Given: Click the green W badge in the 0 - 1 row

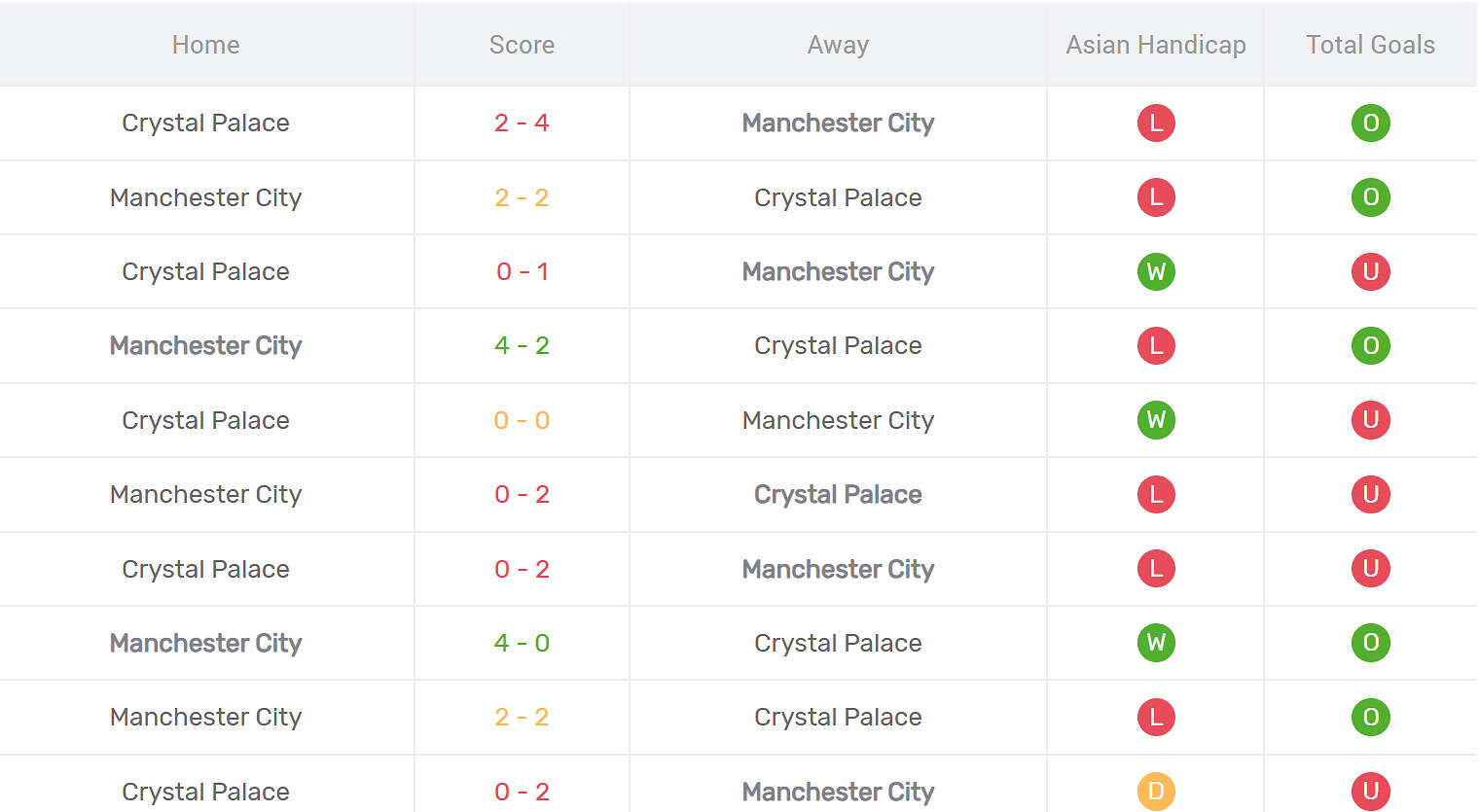Looking at the screenshot, I should point(1156,271).
